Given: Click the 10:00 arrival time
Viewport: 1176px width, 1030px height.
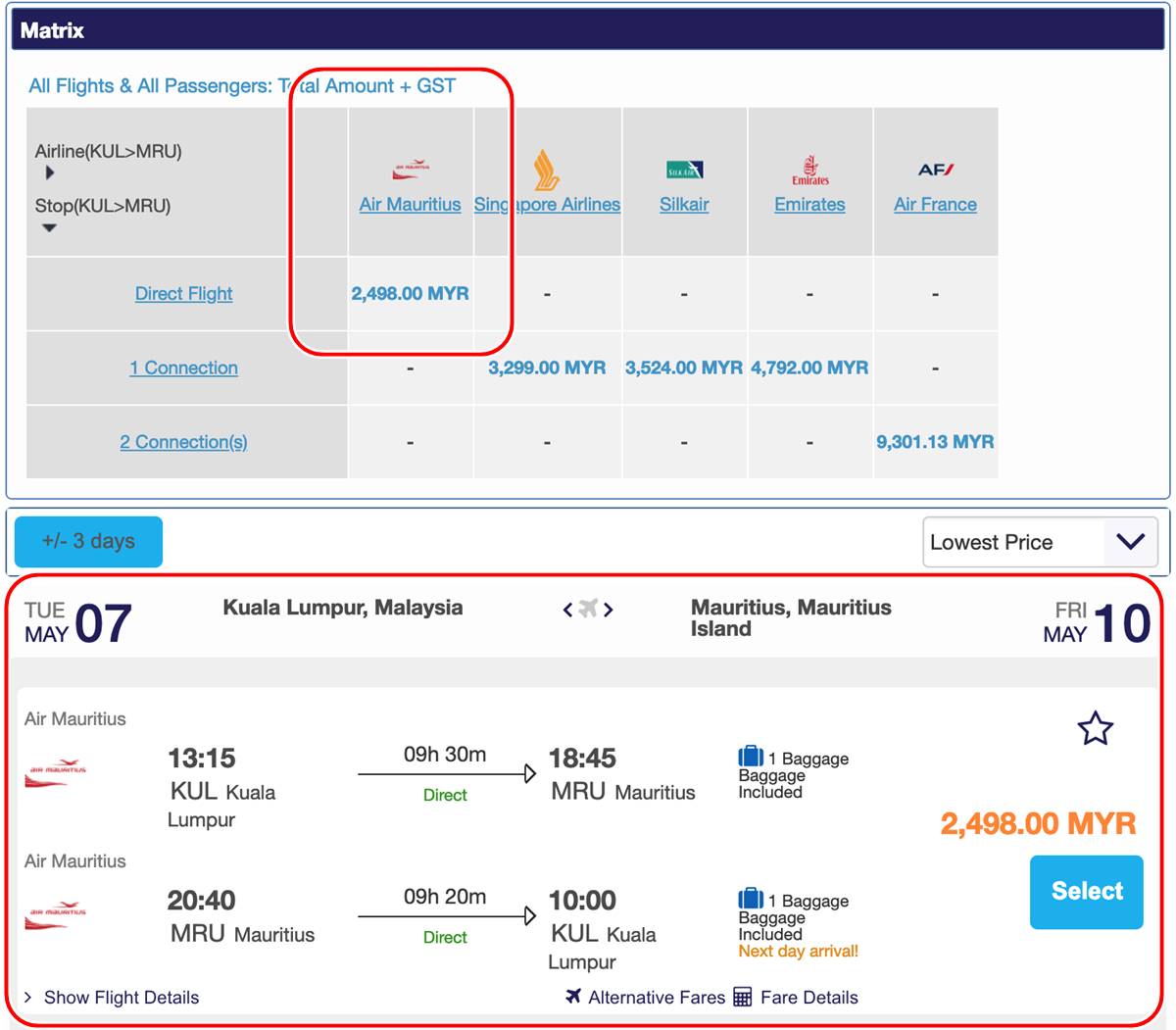Looking at the screenshot, I should coord(582,901).
